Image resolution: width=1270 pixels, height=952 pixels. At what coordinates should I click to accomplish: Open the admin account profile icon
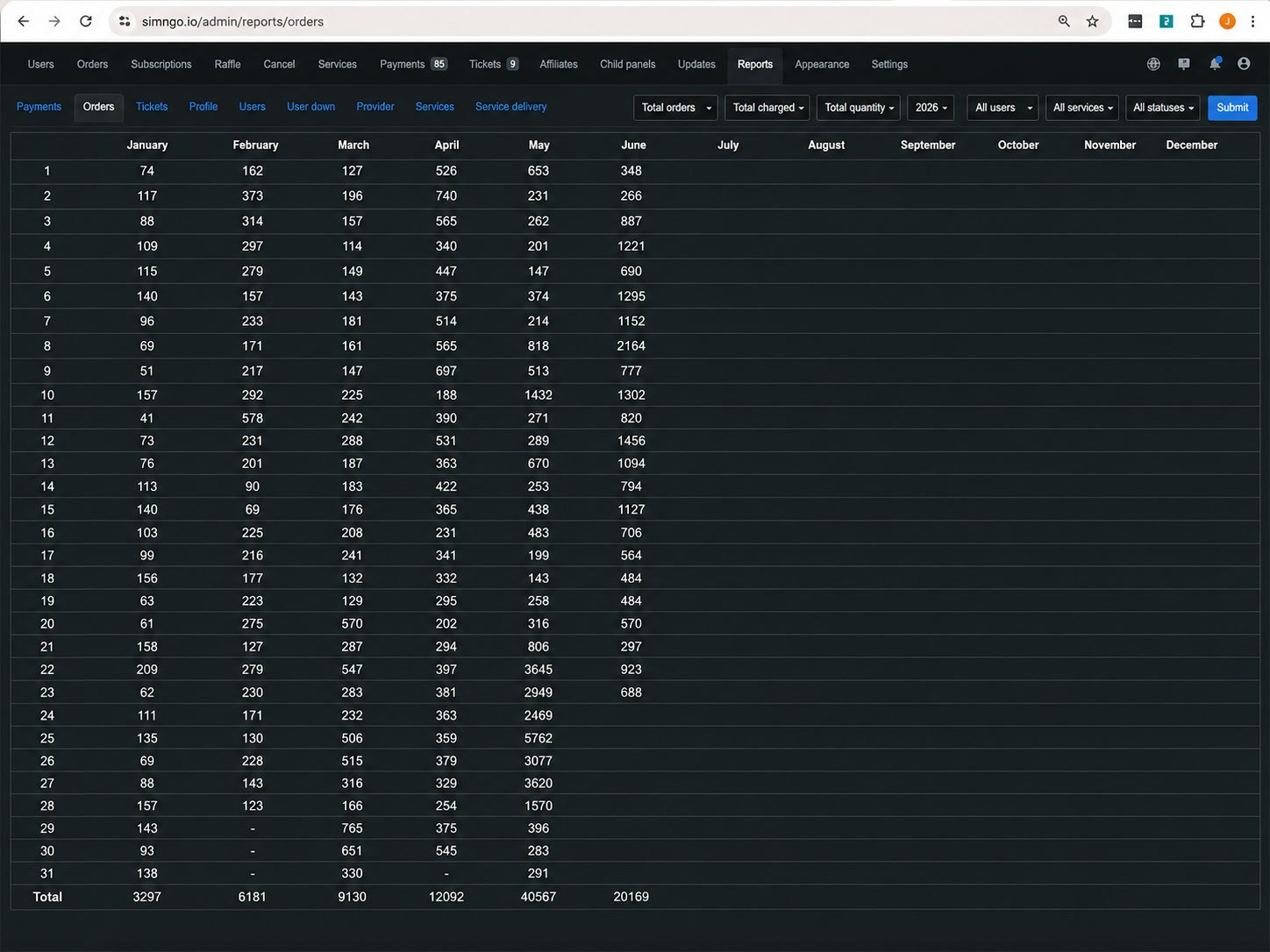1244,64
